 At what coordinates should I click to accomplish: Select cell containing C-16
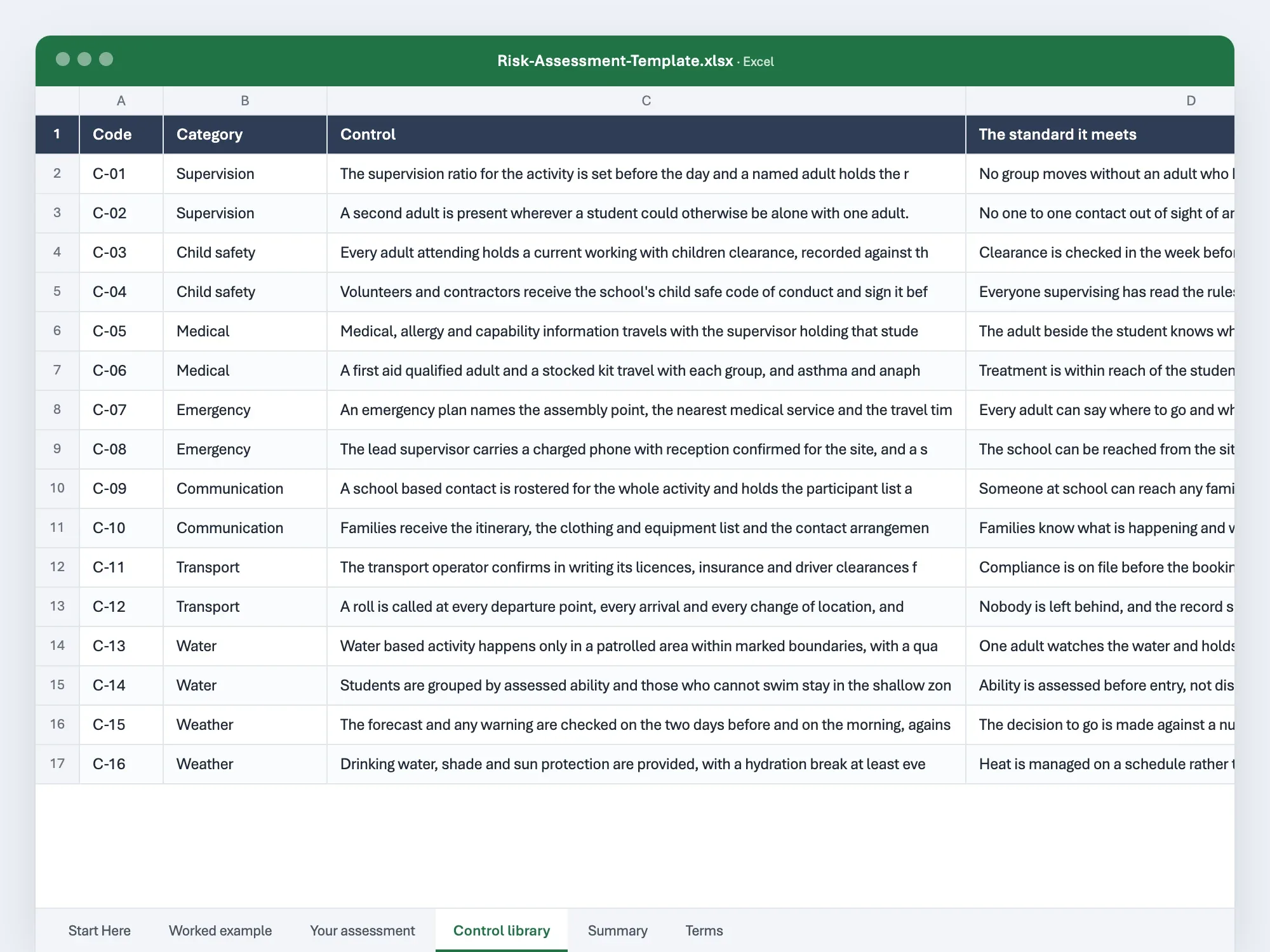point(121,764)
